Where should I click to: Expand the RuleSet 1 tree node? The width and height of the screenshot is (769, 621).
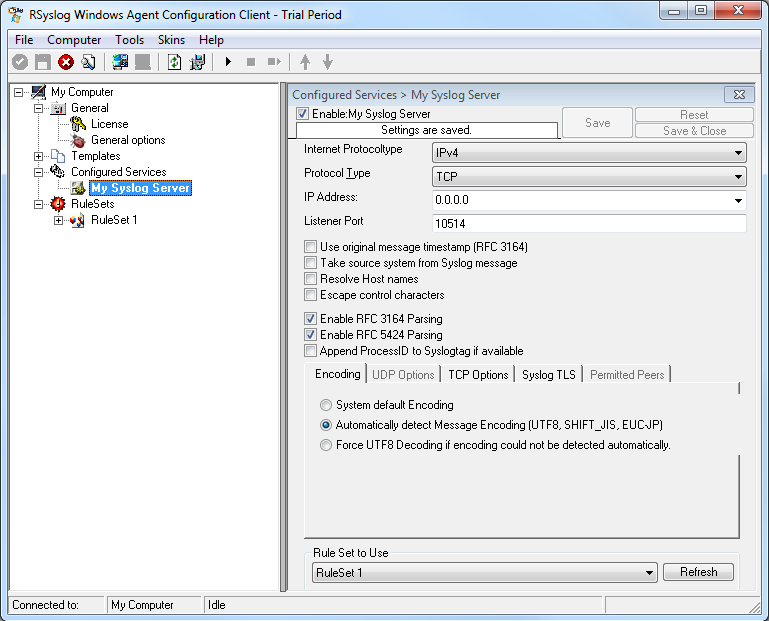coord(58,221)
